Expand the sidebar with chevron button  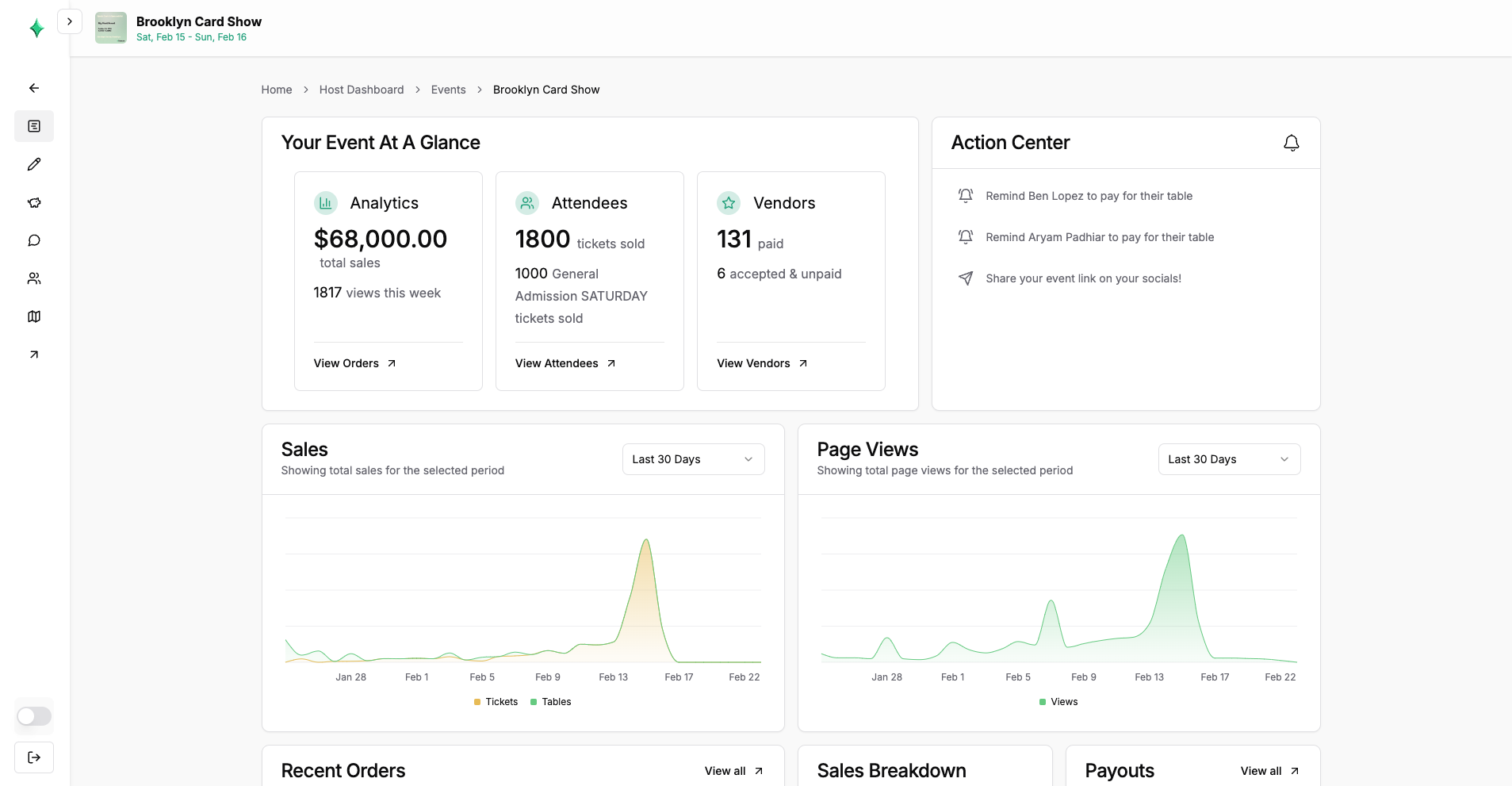70,21
